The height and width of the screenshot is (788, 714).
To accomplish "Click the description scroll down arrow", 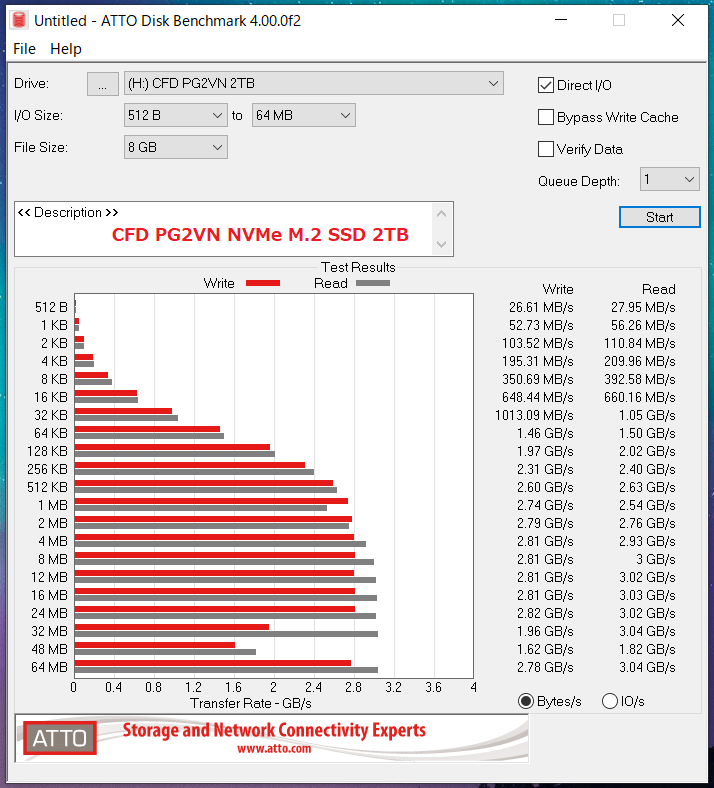I will point(442,244).
